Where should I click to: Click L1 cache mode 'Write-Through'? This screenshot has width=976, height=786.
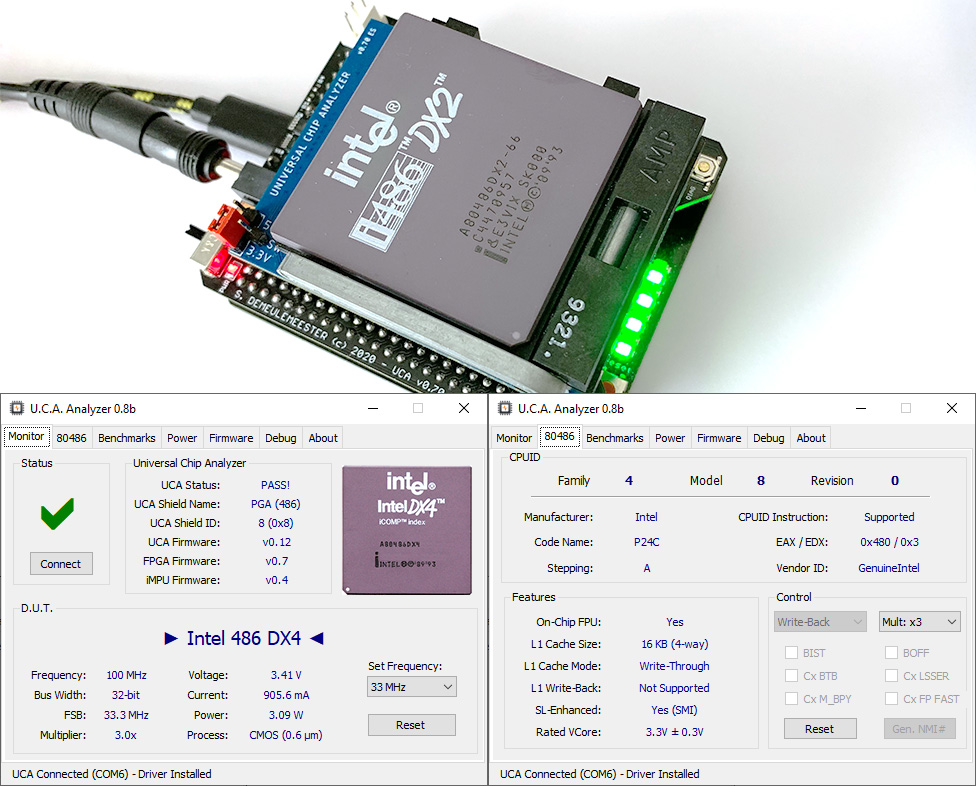click(x=674, y=666)
